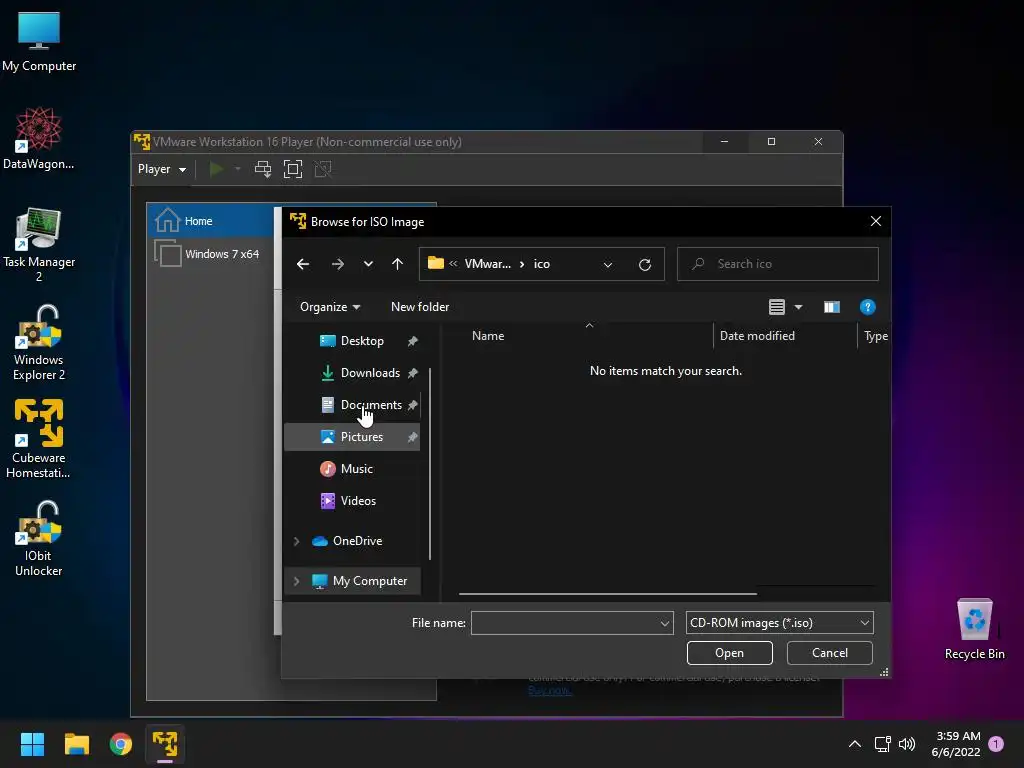Sort by the Type column header
This screenshot has height=768, width=1024.
875,336
